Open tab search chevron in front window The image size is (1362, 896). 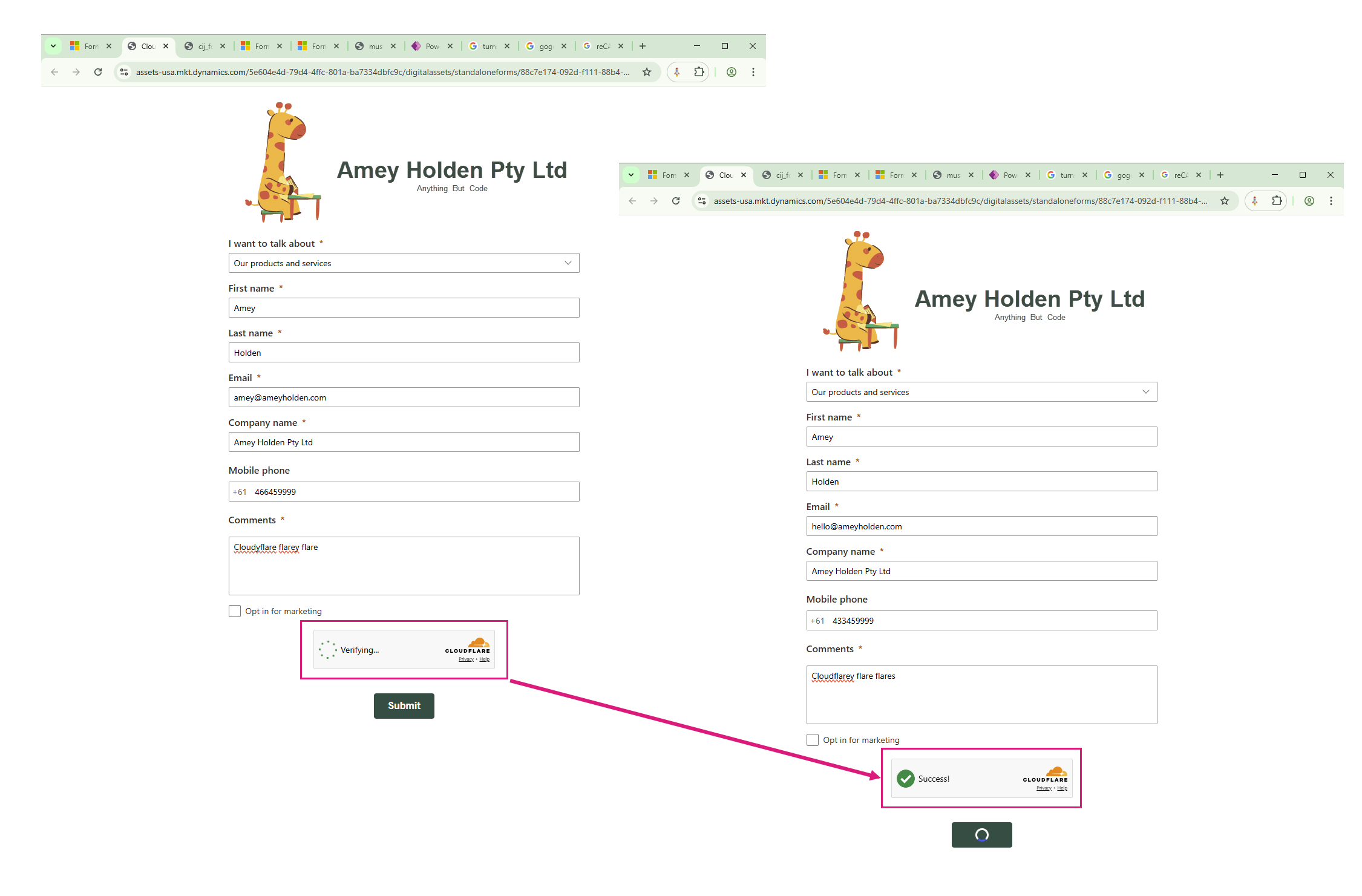tap(631, 175)
